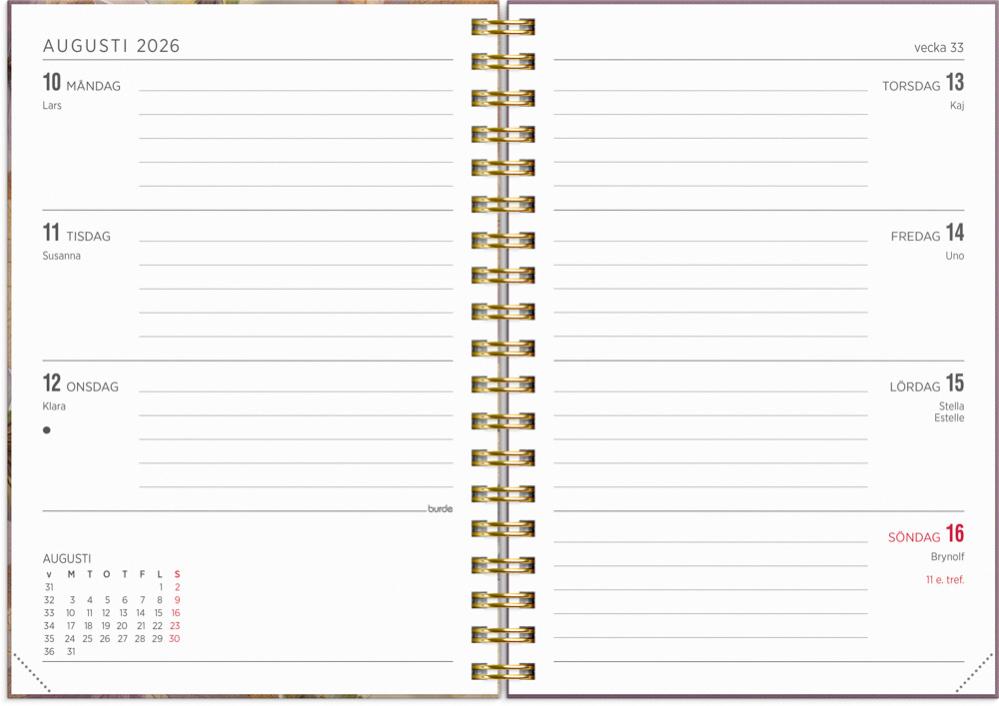Click the 'vecka 33' week label
999x706 pixels.
[x=938, y=47]
